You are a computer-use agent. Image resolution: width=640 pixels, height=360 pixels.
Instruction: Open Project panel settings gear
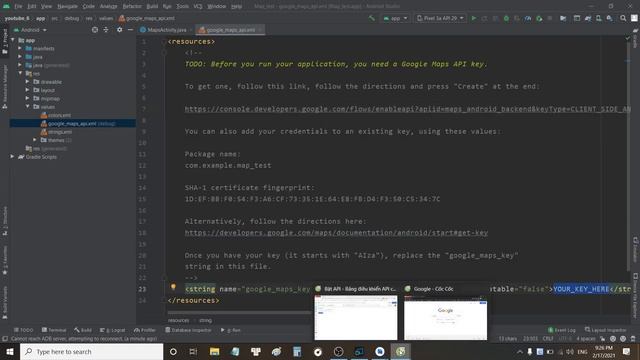coord(120,30)
